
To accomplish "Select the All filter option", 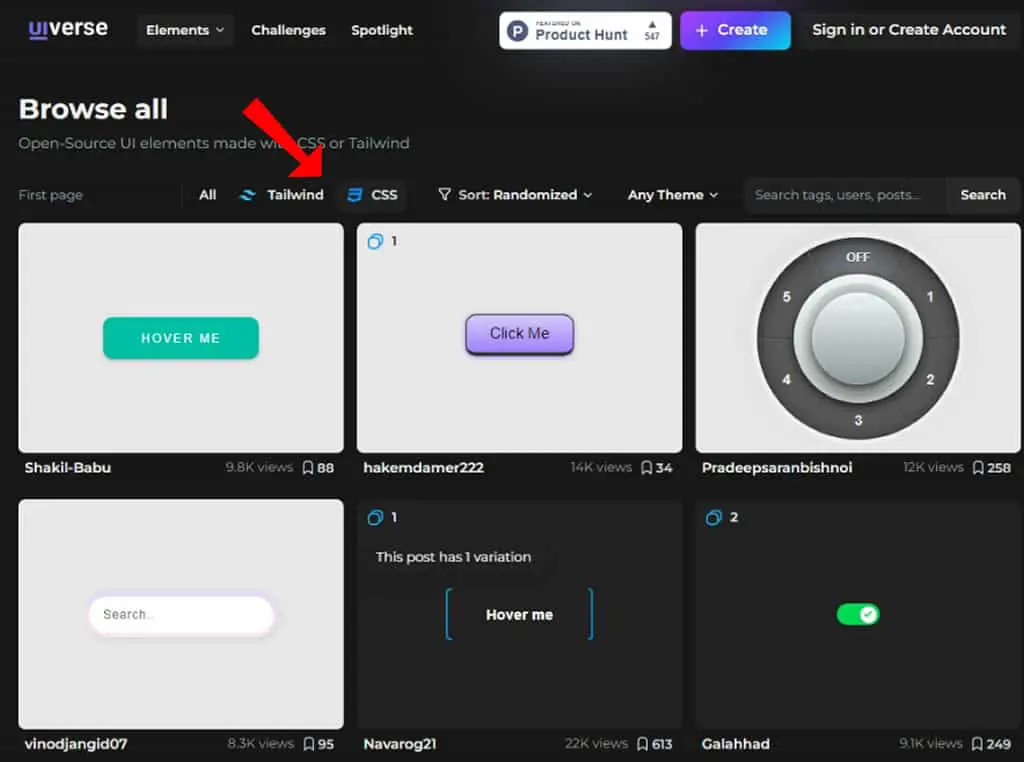I will (x=208, y=195).
